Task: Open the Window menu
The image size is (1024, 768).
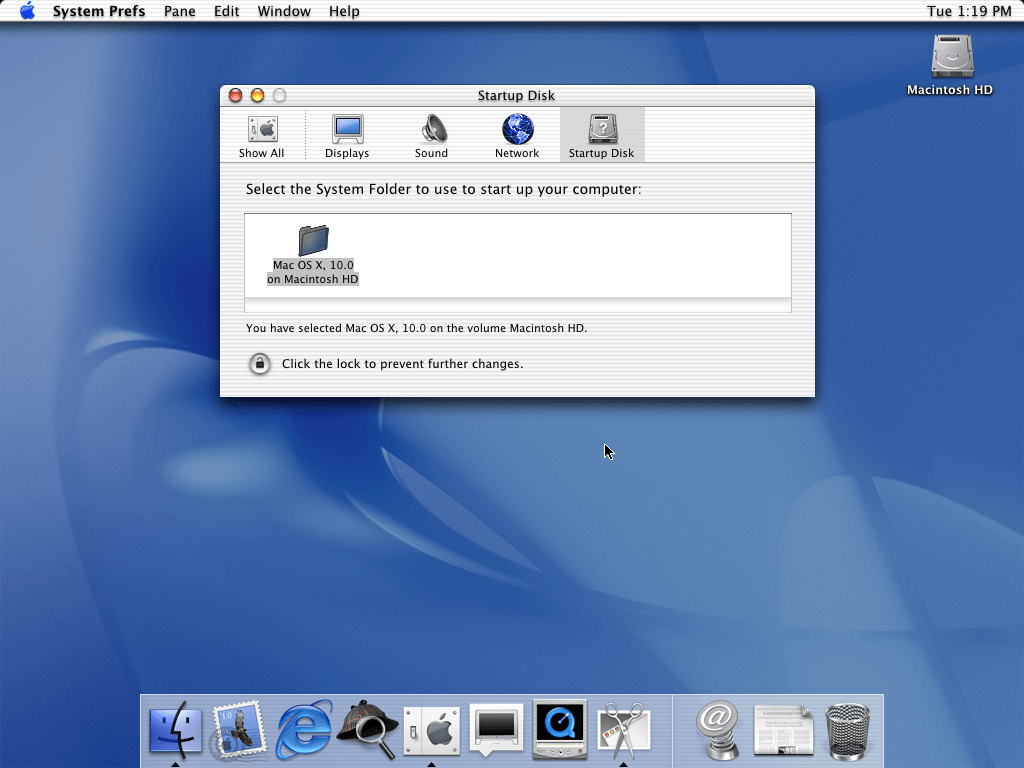Action: tap(284, 11)
